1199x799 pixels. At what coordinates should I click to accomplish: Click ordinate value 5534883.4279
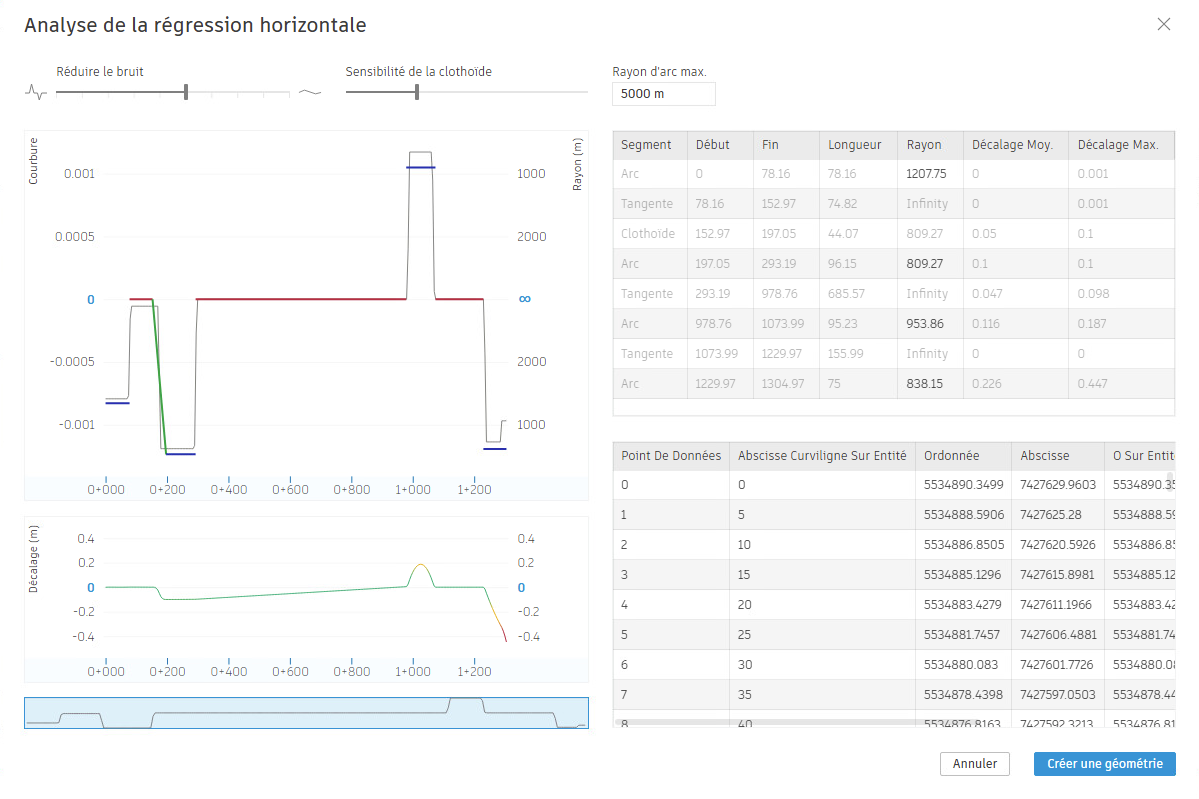(962, 605)
